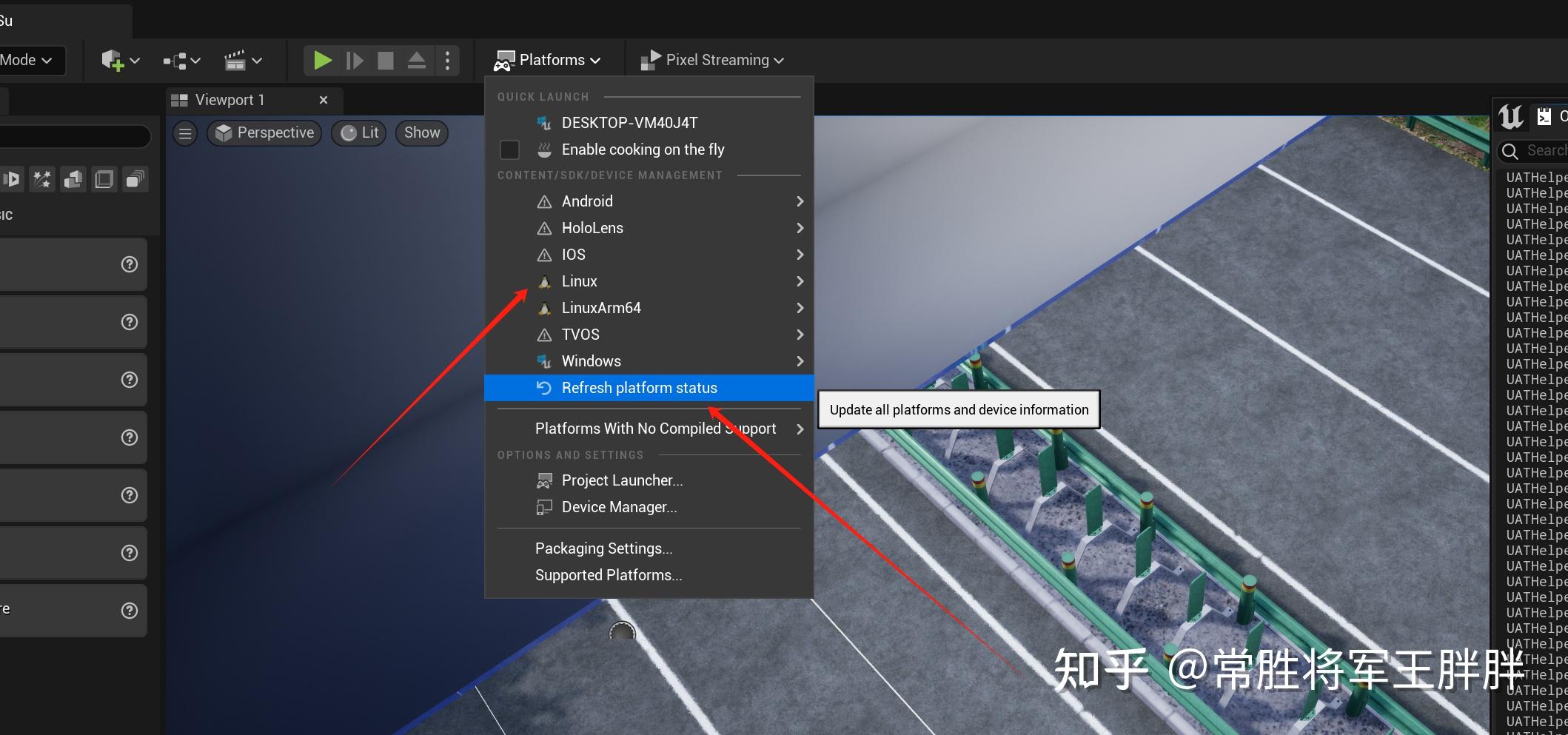Click the Eject icon in toolbar
This screenshot has height=735, width=1568.
coord(416,60)
